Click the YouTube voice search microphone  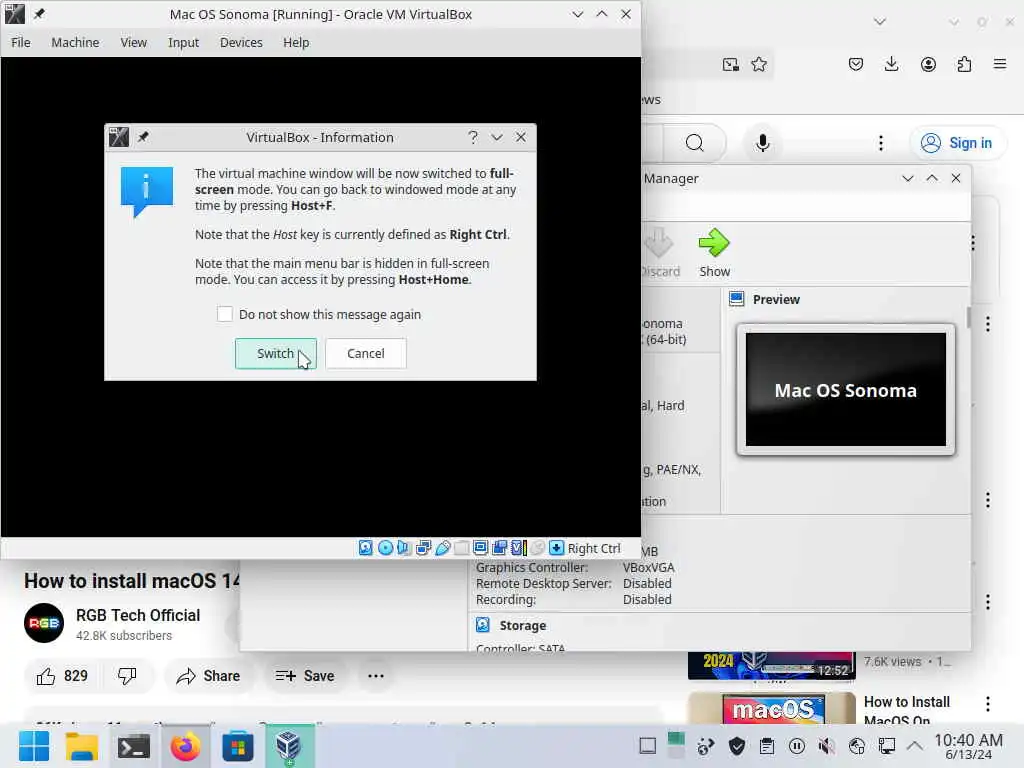click(x=763, y=143)
